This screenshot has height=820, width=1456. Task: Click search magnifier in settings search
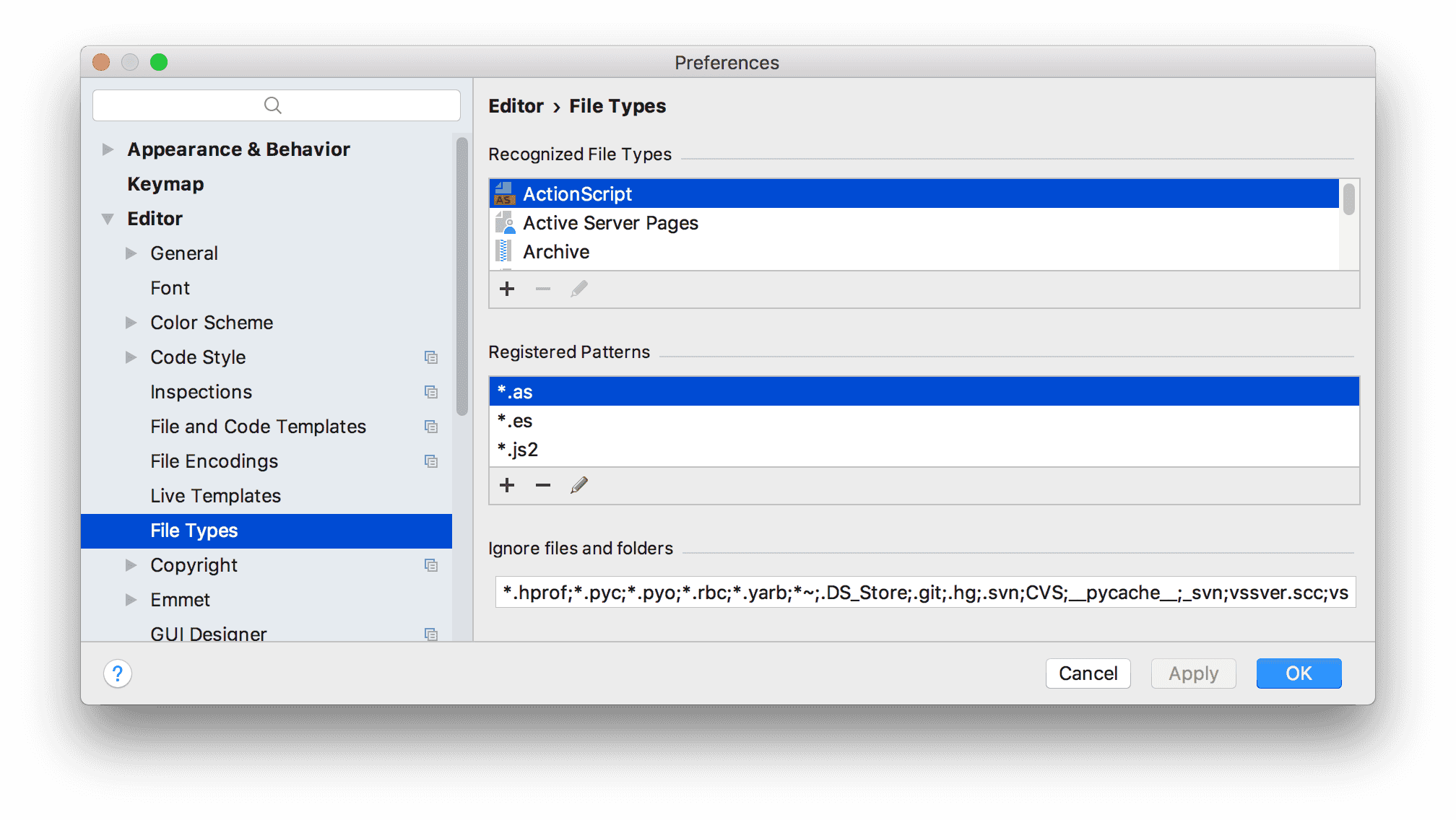point(273,105)
